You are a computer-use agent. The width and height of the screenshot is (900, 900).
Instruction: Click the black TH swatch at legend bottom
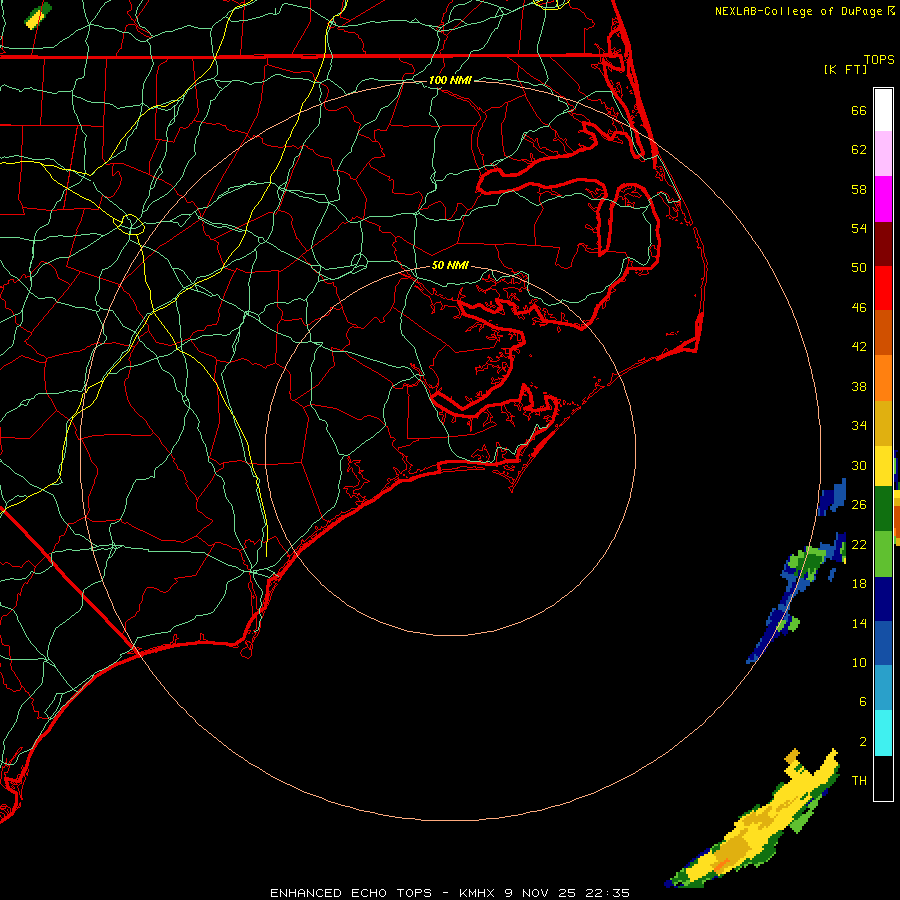pos(883,778)
